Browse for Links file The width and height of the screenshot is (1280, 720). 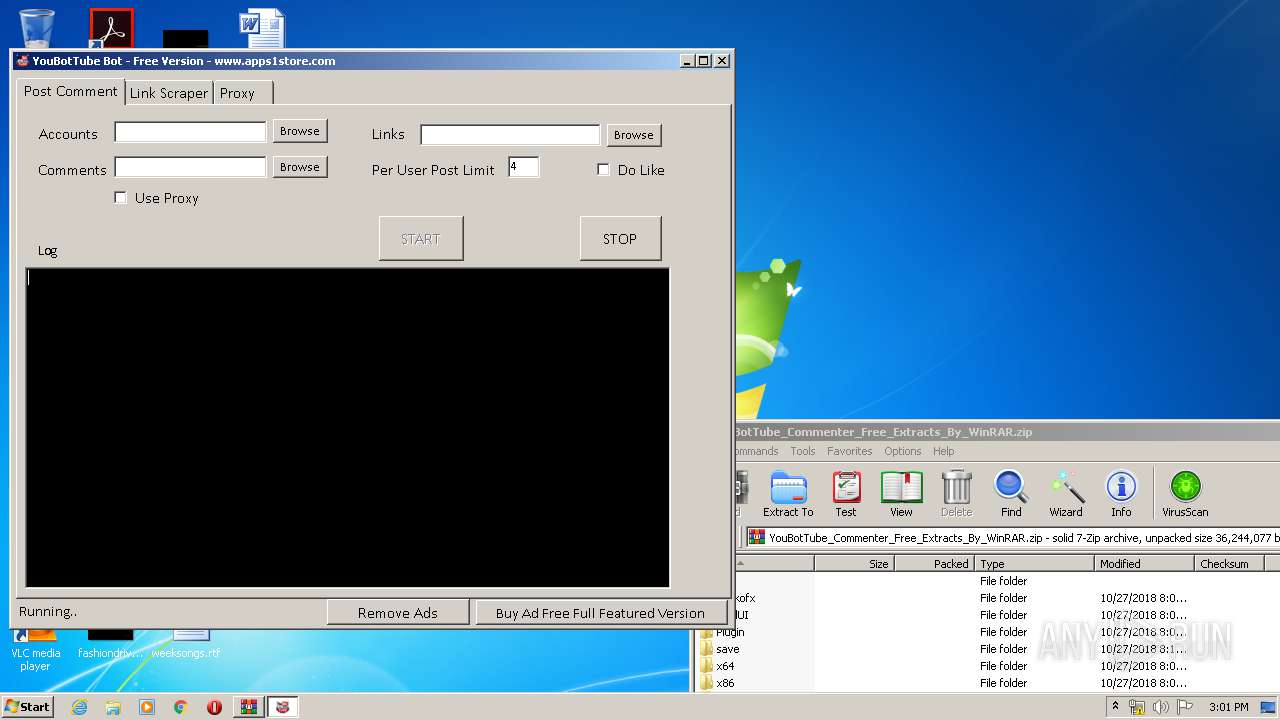634,135
